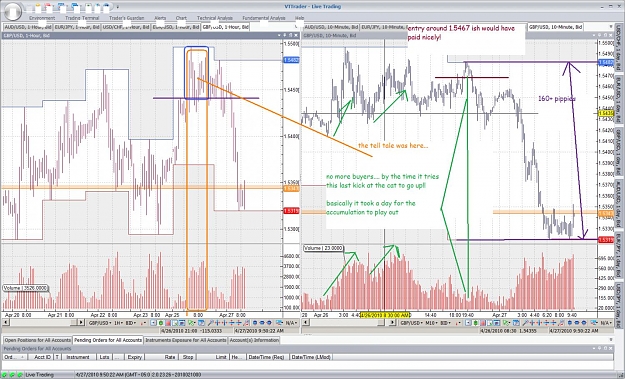Screen dimensions: 625x379
Task: Sort orders by the Expiry column
Action: click(x=134, y=357)
